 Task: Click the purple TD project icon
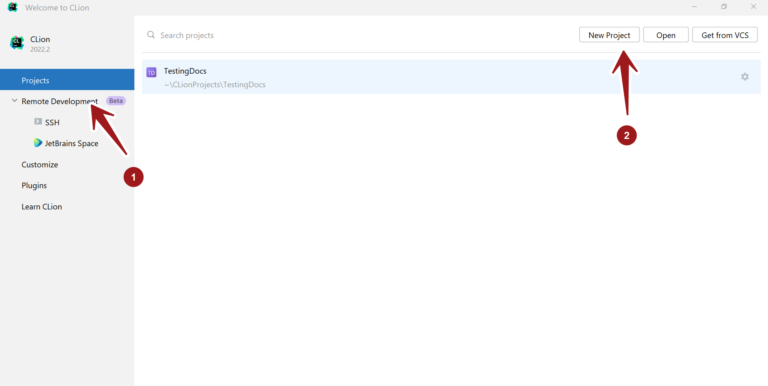tap(151, 72)
